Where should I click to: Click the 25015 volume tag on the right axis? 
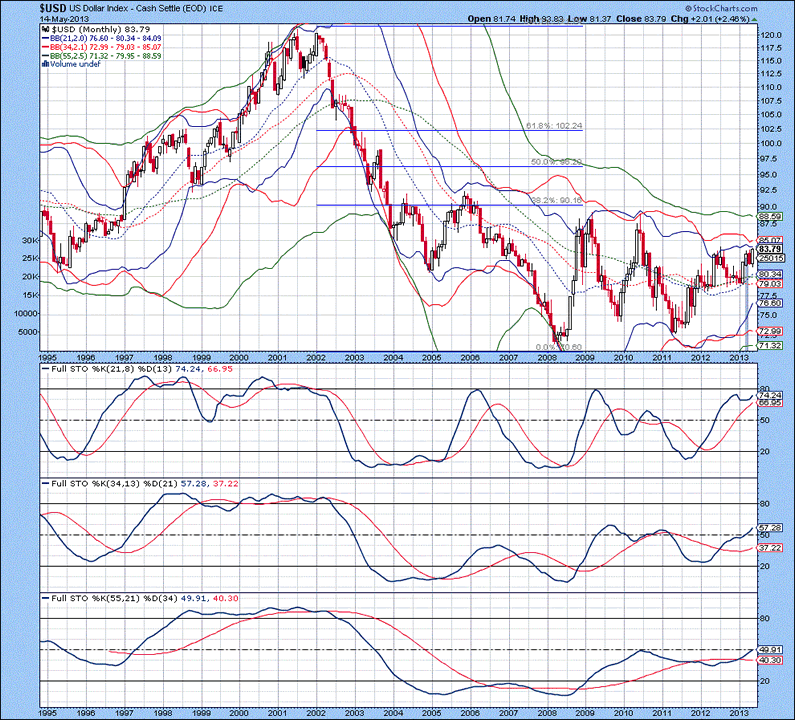click(772, 258)
